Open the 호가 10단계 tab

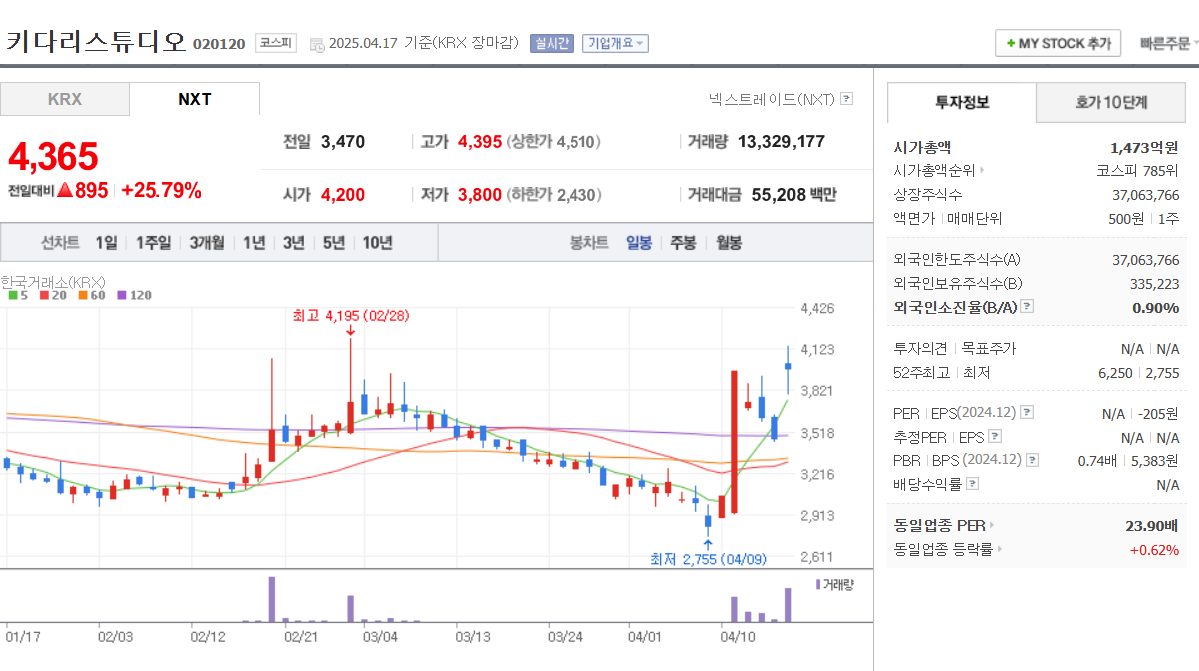(x=1110, y=102)
